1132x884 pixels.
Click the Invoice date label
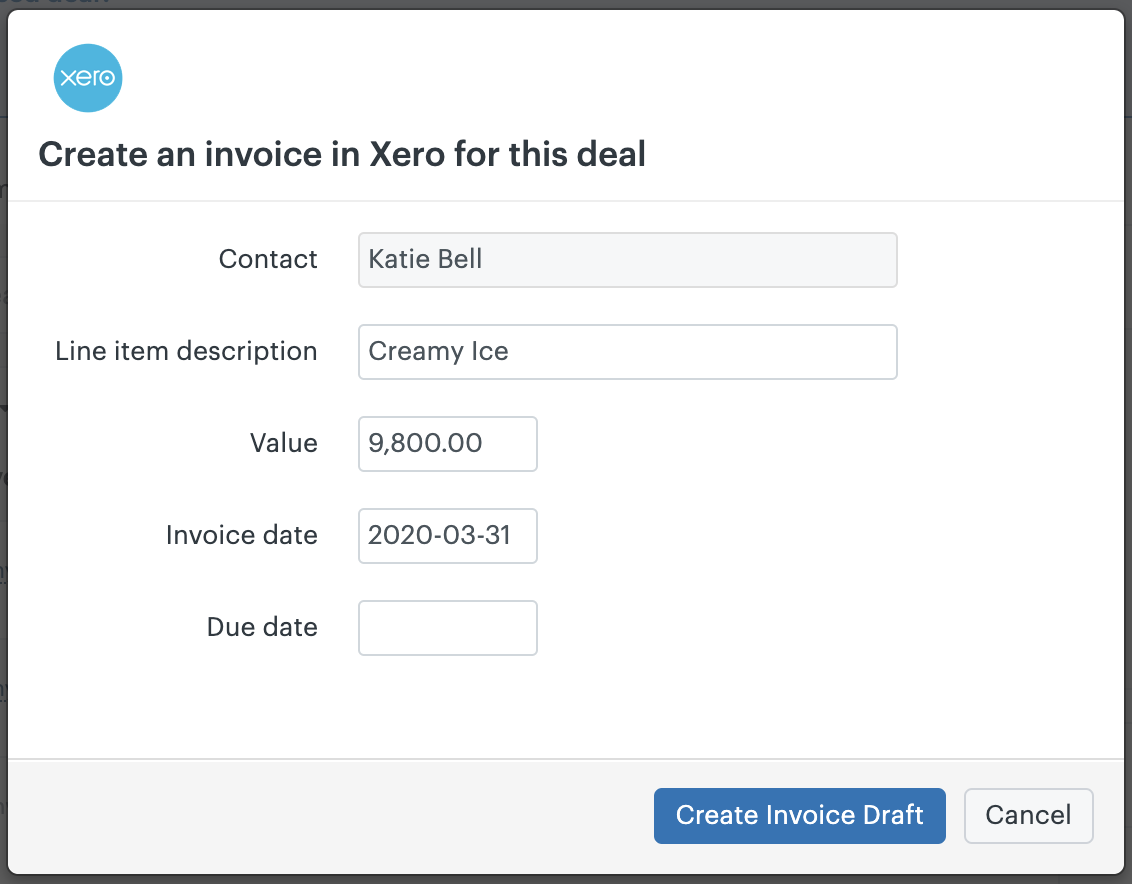tap(242, 535)
